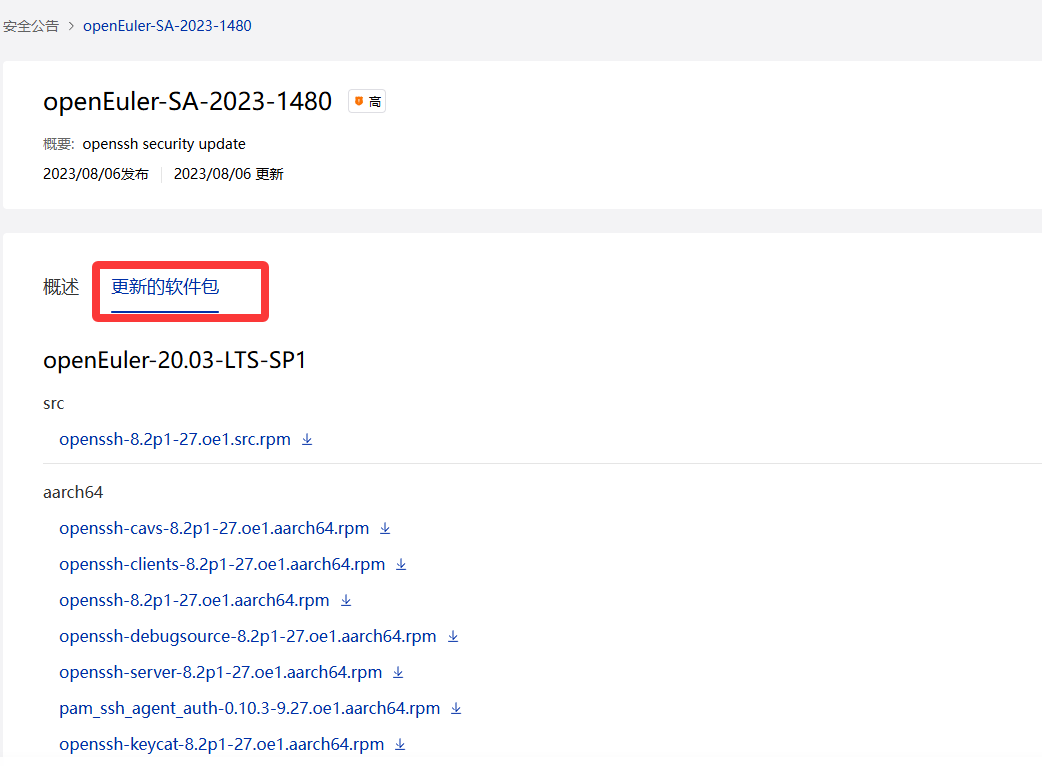The image size is (1042, 766).
Task: Open openssh-debugsource-8.2p1-27.oe1.aarch64.rpm link
Action: (x=248, y=636)
